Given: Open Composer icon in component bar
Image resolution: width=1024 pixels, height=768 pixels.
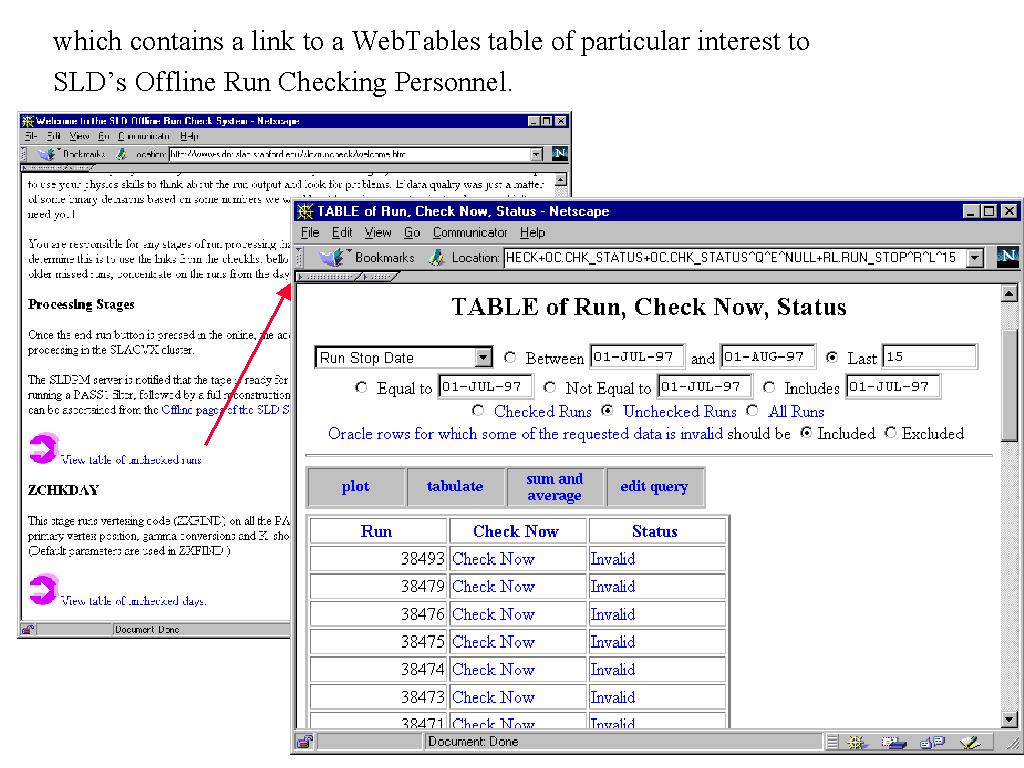Looking at the screenshot, I should point(968,742).
